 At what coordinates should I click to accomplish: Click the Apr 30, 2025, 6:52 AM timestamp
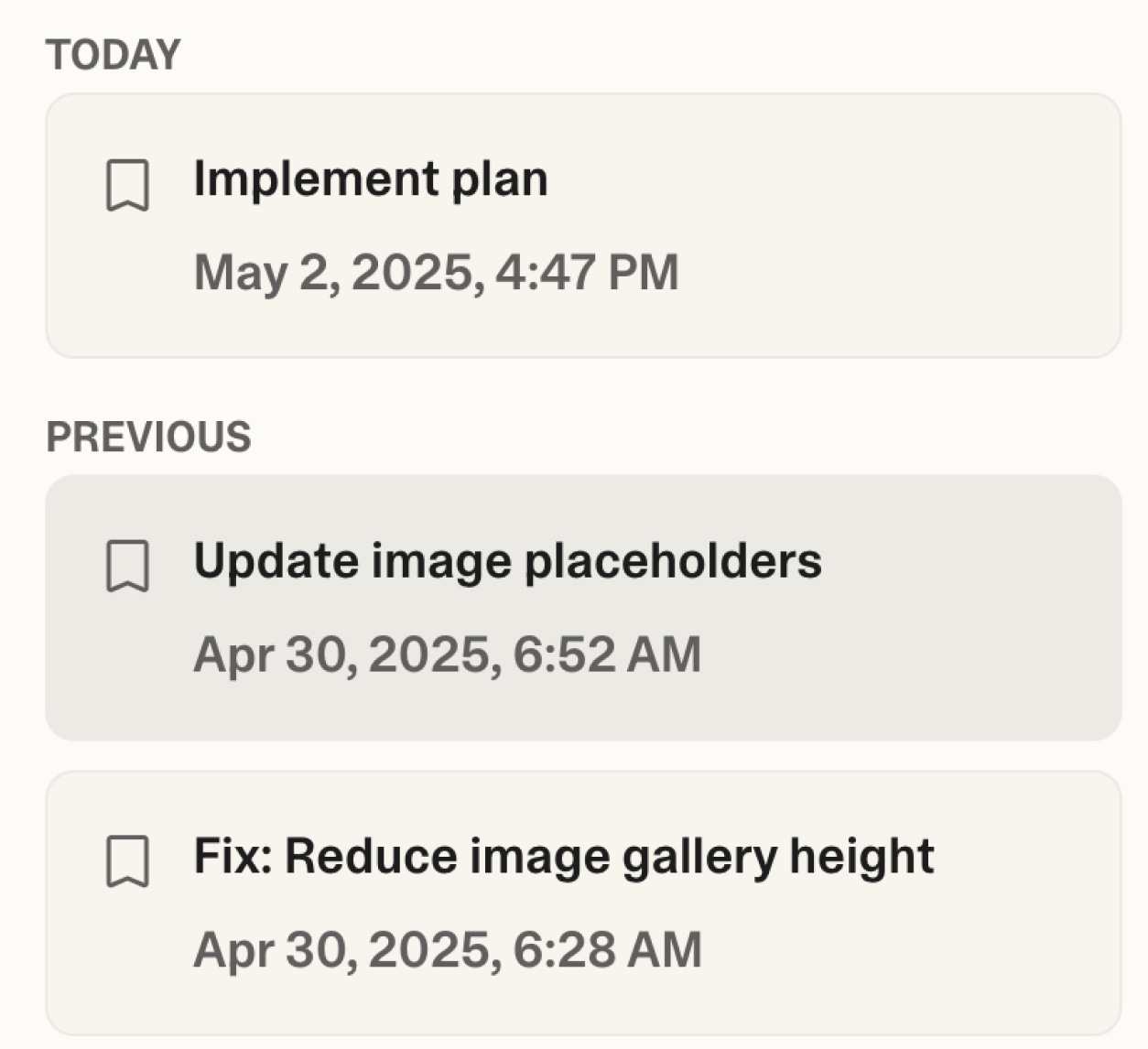(447, 654)
